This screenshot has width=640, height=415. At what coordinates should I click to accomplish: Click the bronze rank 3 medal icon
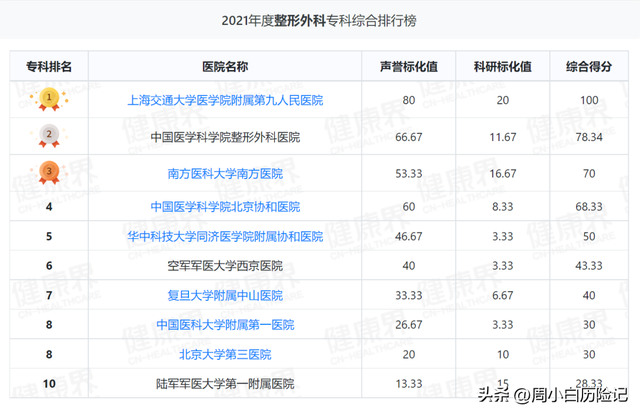pyautogui.click(x=49, y=173)
